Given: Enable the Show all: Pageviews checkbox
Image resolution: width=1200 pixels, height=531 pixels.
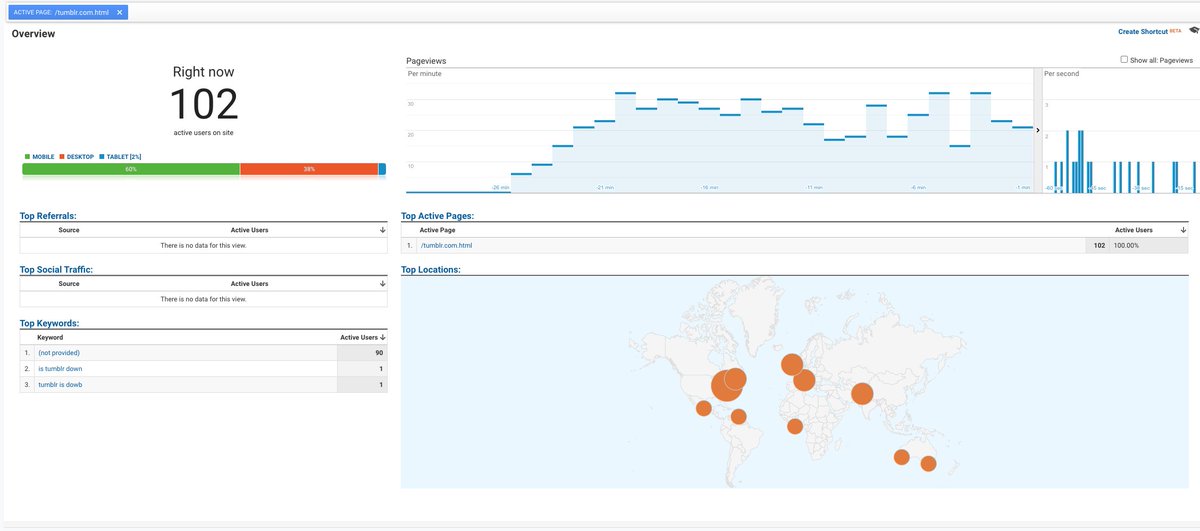Looking at the screenshot, I should point(1125,60).
